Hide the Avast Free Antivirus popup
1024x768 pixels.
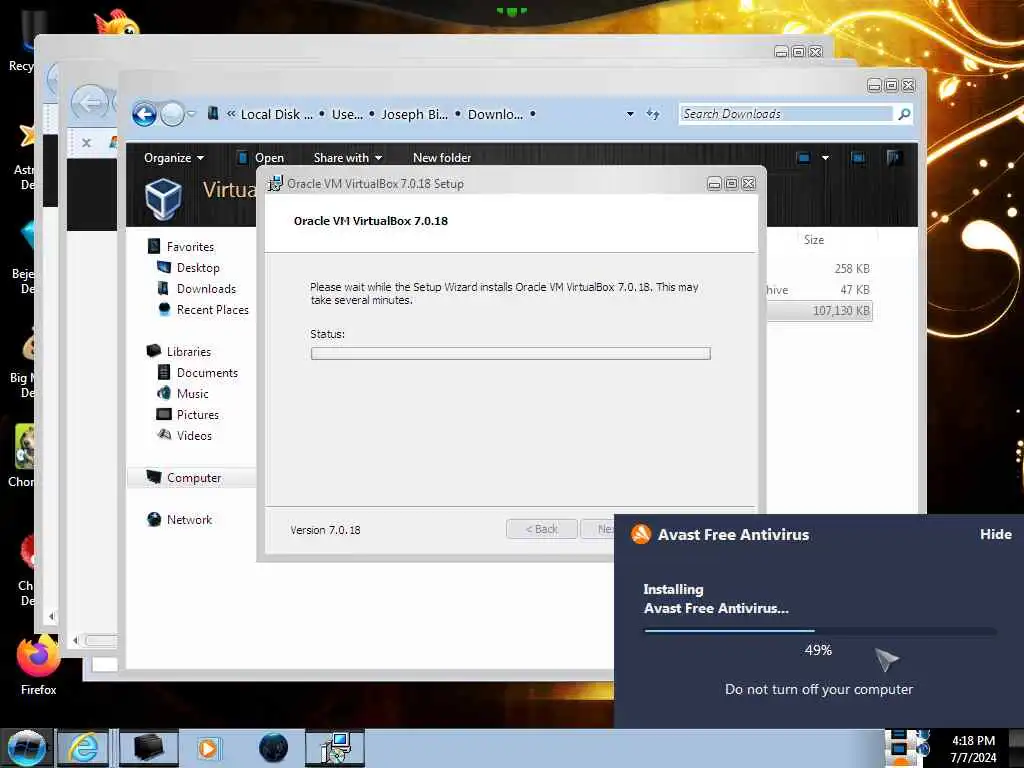click(x=995, y=534)
